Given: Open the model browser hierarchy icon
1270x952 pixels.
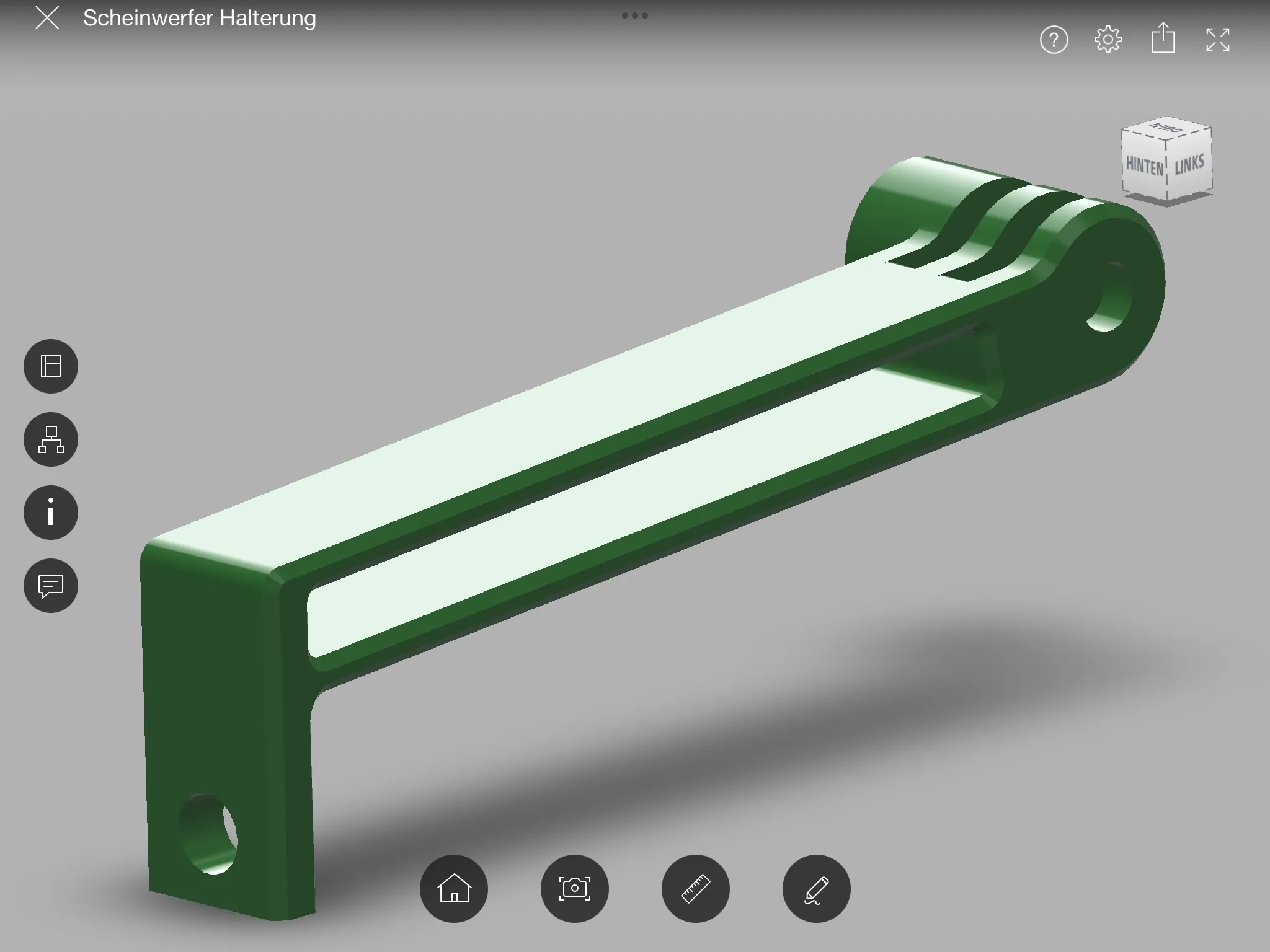Looking at the screenshot, I should [51, 439].
